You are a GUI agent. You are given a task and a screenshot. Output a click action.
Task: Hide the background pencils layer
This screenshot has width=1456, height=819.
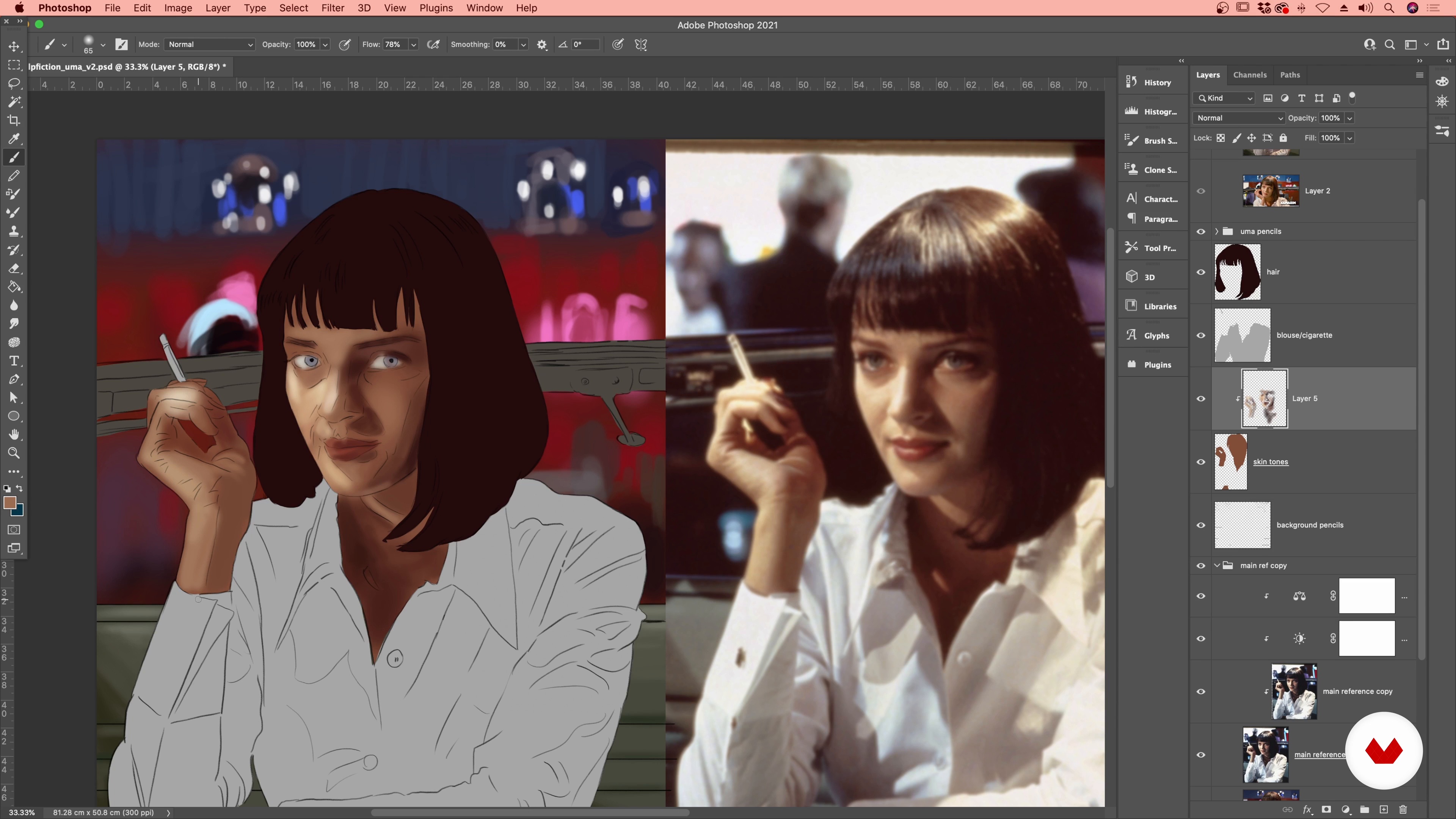1201,525
